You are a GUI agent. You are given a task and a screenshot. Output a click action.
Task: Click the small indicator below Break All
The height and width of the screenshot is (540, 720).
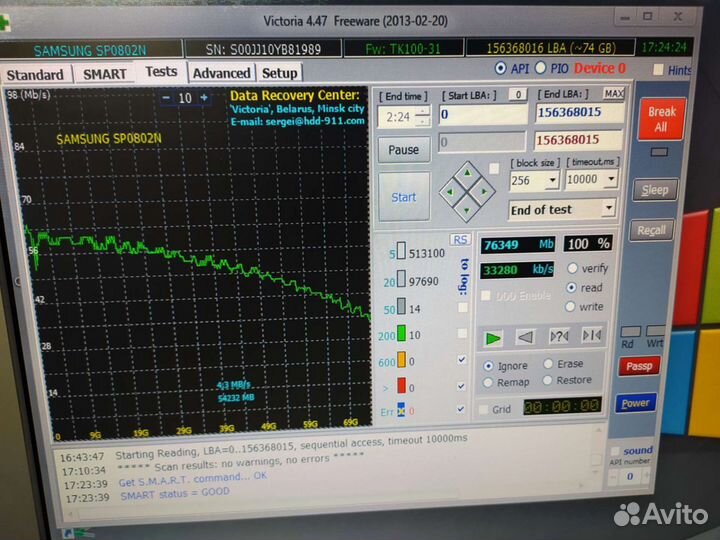point(659,152)
